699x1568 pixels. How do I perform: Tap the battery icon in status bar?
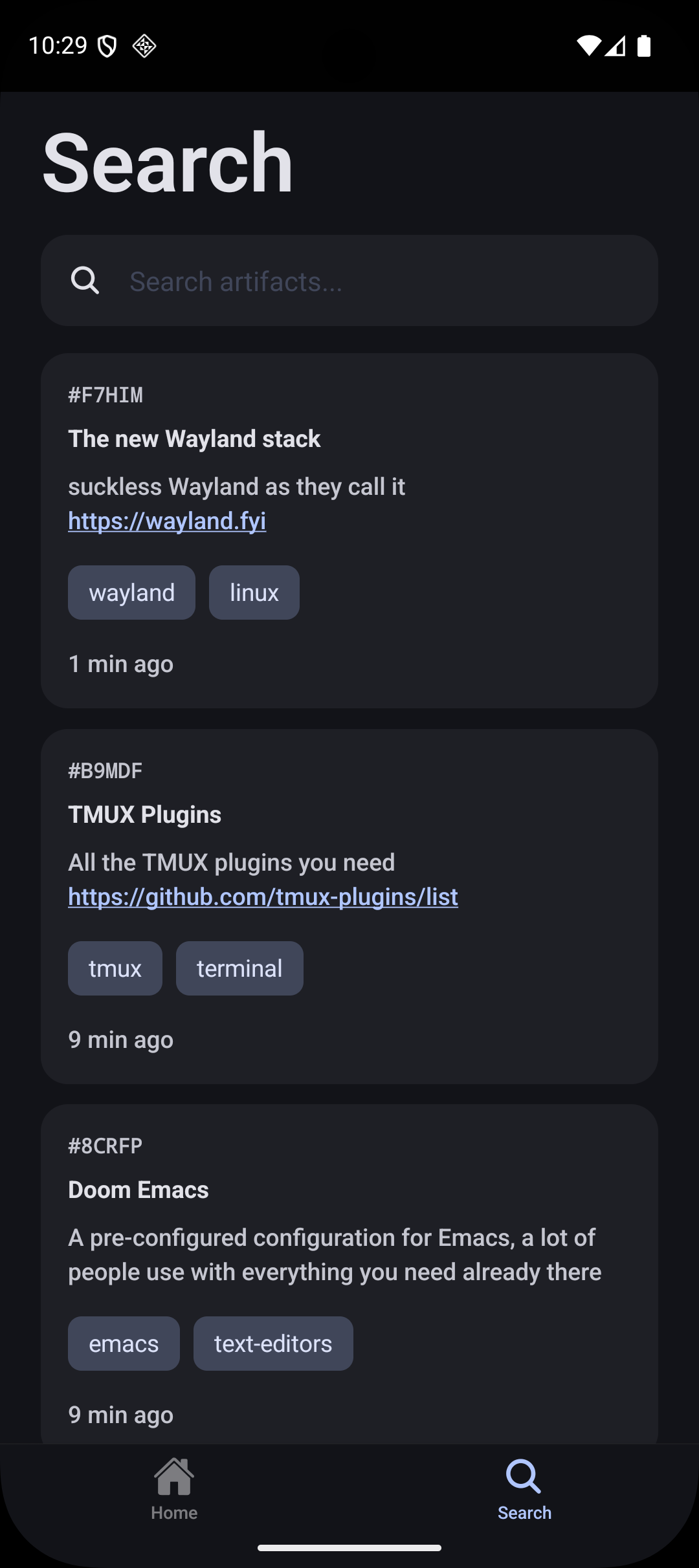(643, 45)
